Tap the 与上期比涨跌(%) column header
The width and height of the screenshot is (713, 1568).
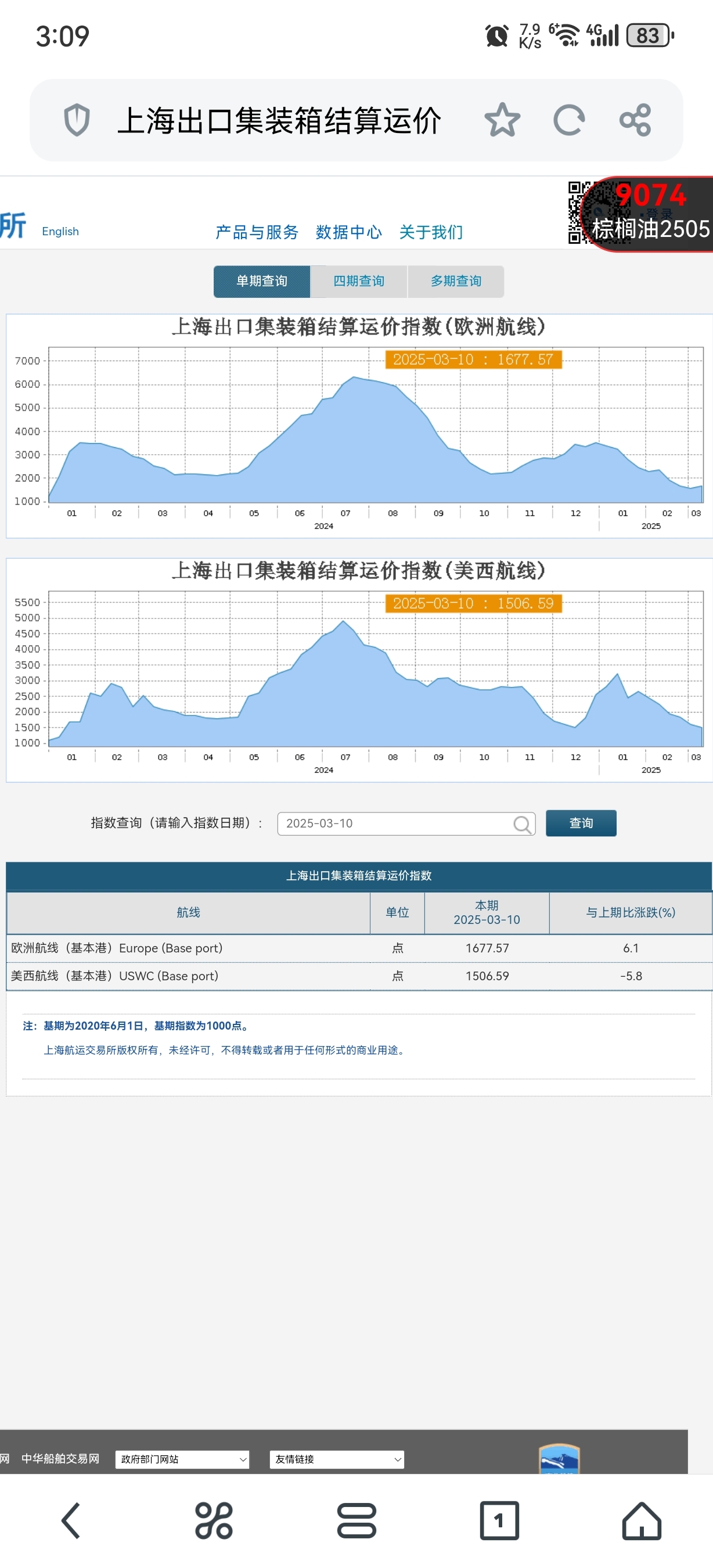coord(631,912)
